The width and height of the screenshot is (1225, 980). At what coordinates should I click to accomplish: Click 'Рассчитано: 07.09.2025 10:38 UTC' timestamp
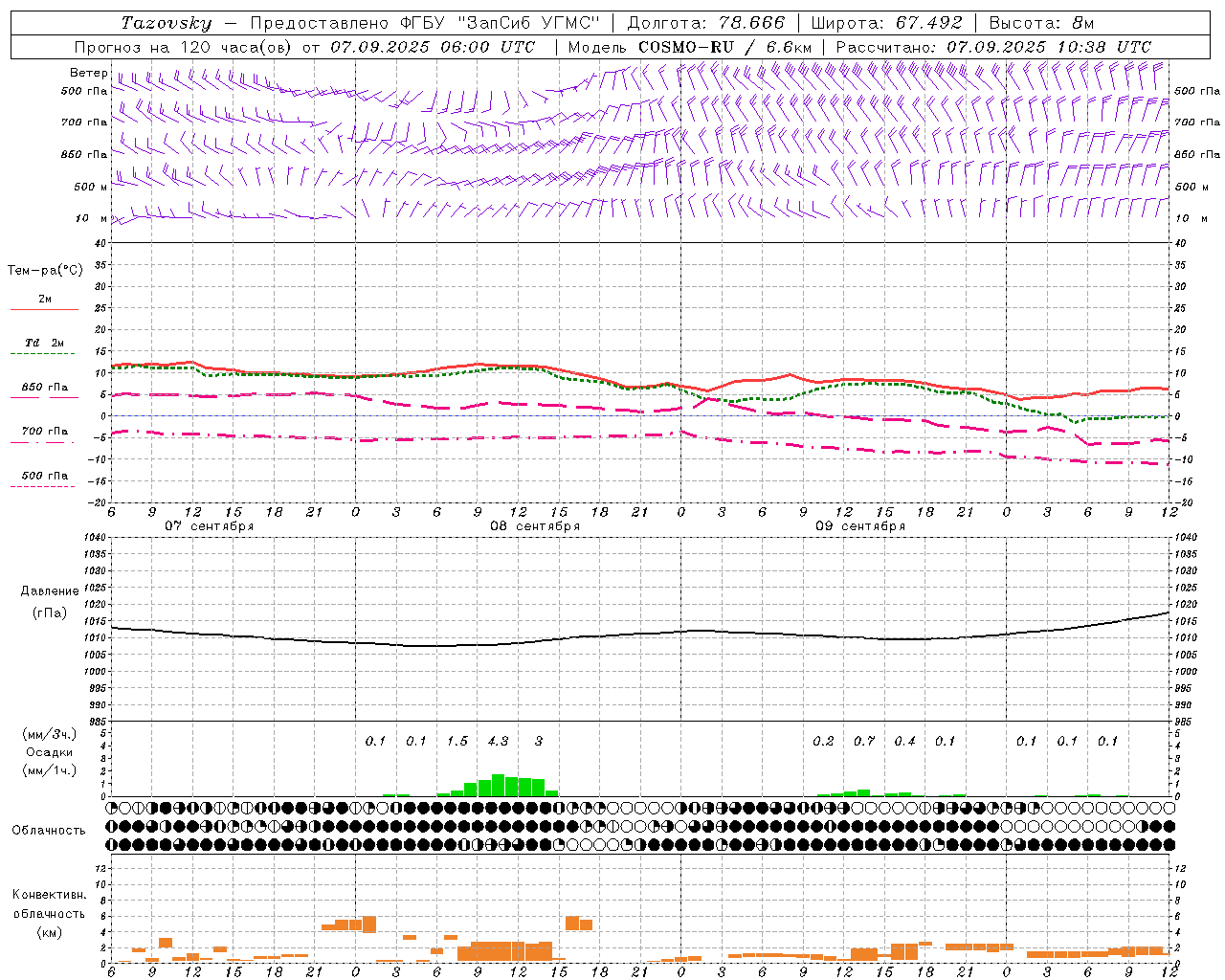993,47
